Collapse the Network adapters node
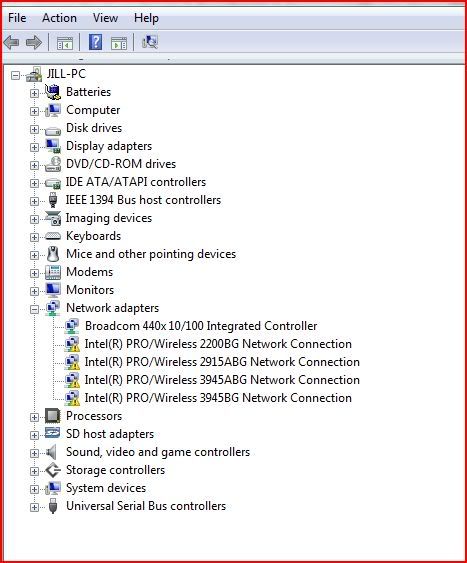Image resolution: width=467 pixels, height=563 pixels. [x=34, y=309]
